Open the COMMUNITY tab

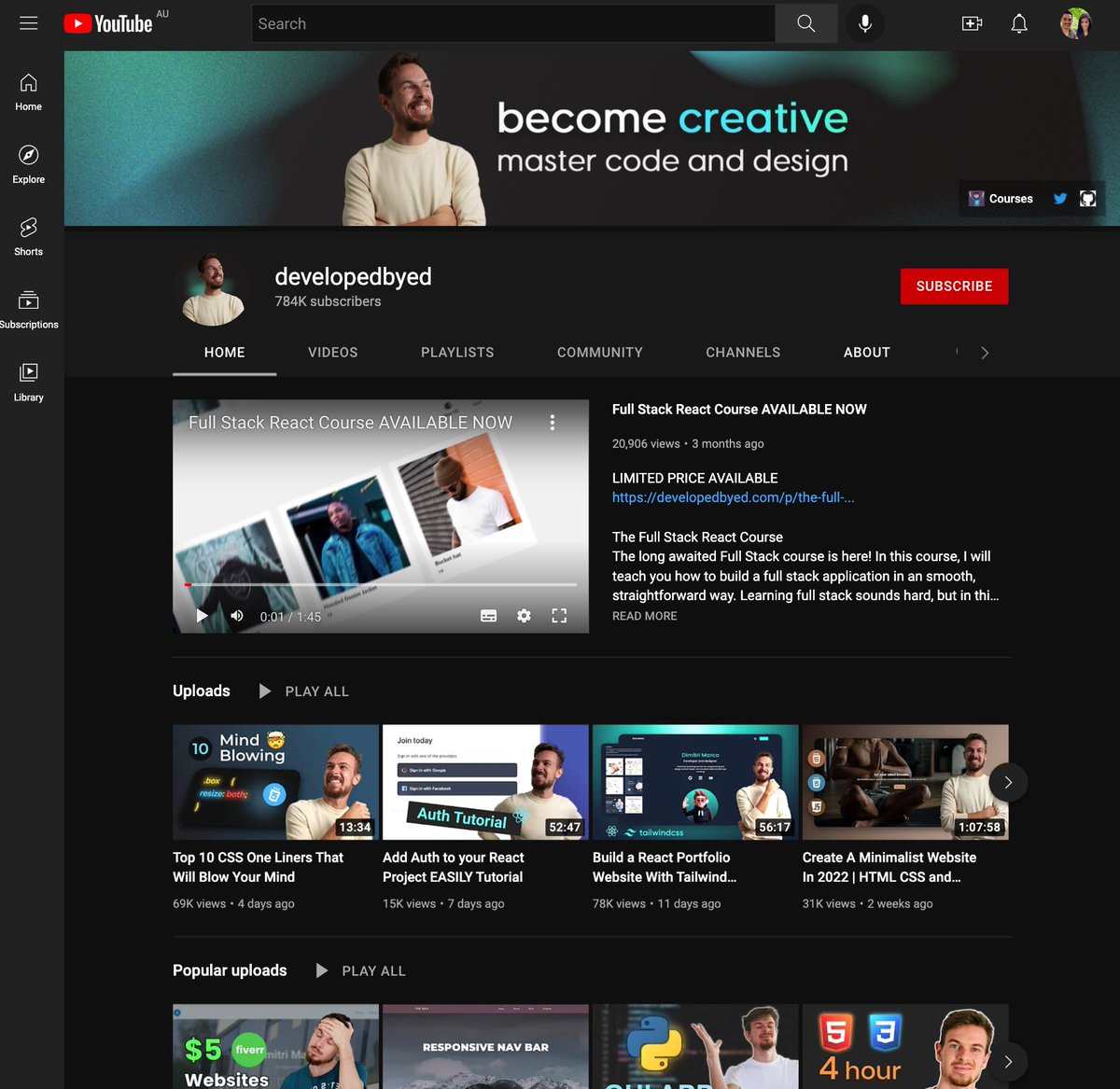point(600,353)
